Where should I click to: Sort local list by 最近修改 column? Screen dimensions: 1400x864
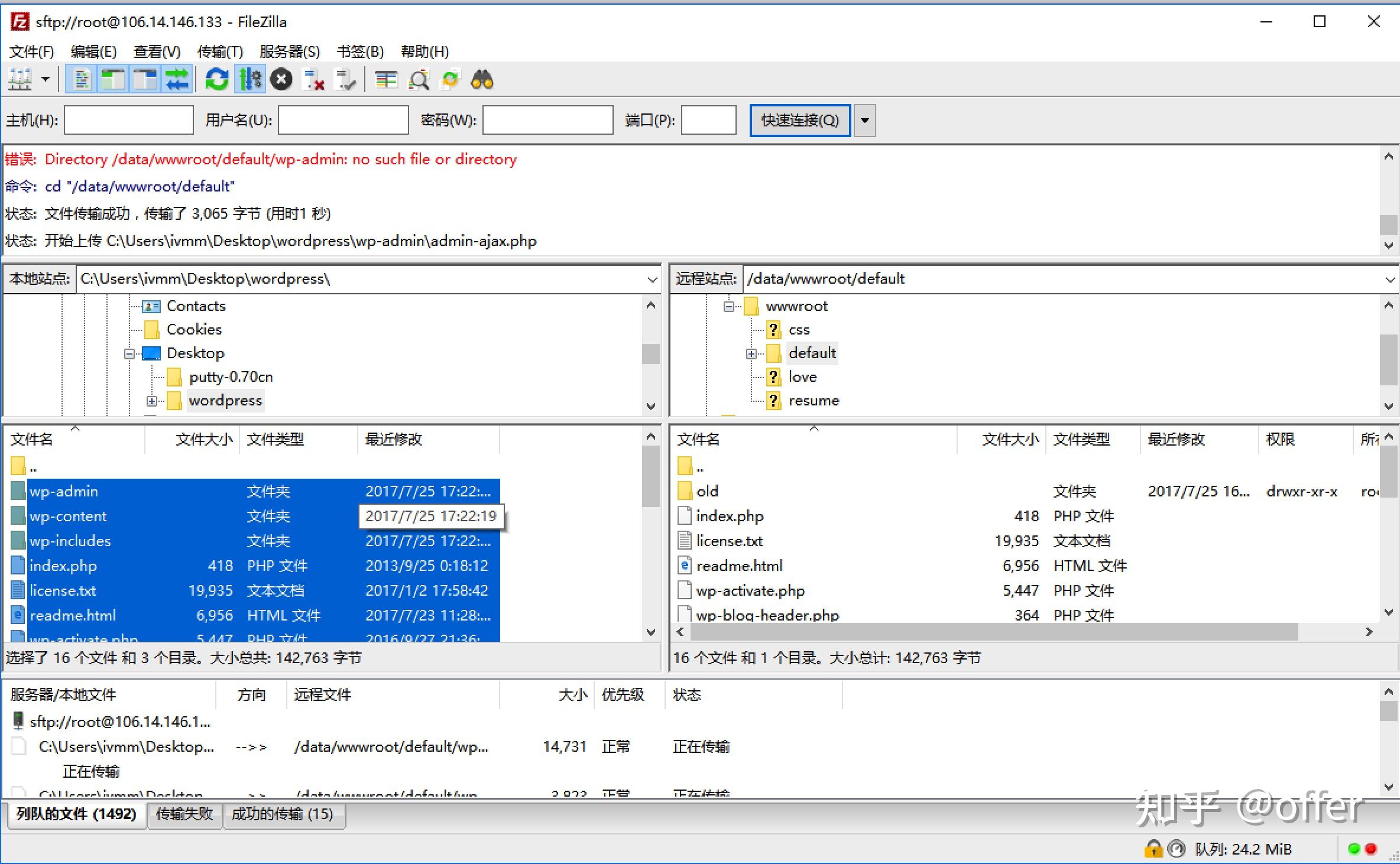[x=429, y=439]
